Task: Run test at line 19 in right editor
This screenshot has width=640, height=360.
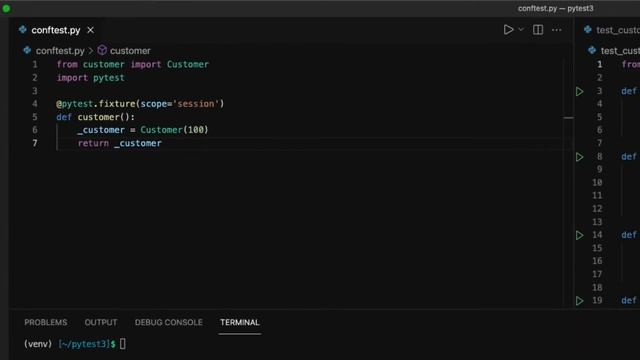Action: click(x=580, y=301)
